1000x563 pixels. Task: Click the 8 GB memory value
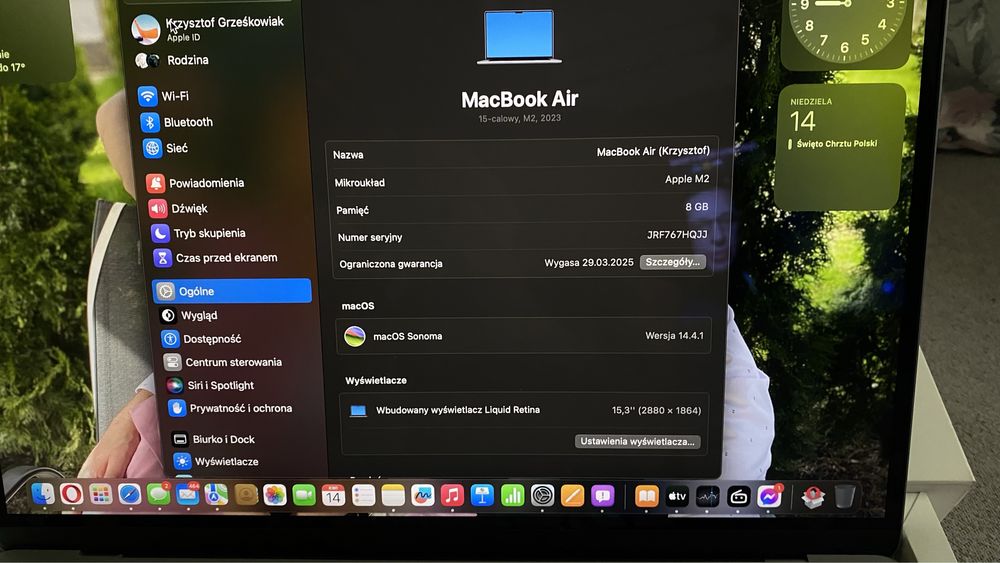(x=696, y=207)
